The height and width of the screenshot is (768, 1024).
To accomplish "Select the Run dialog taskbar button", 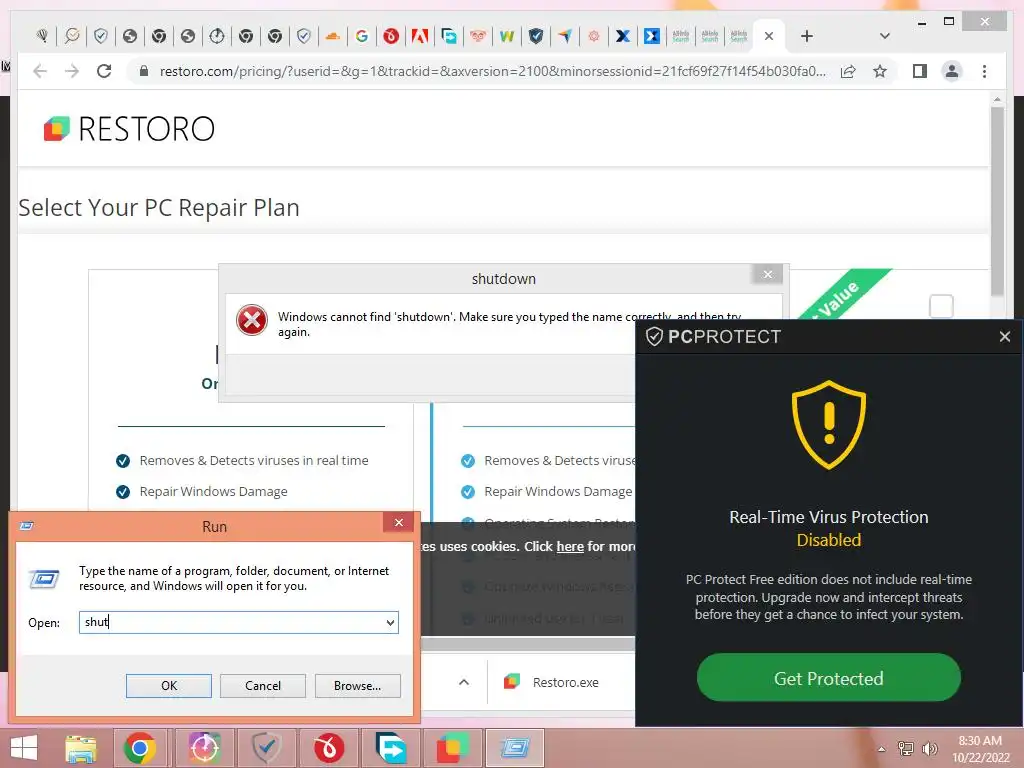I will click(515, 748).
